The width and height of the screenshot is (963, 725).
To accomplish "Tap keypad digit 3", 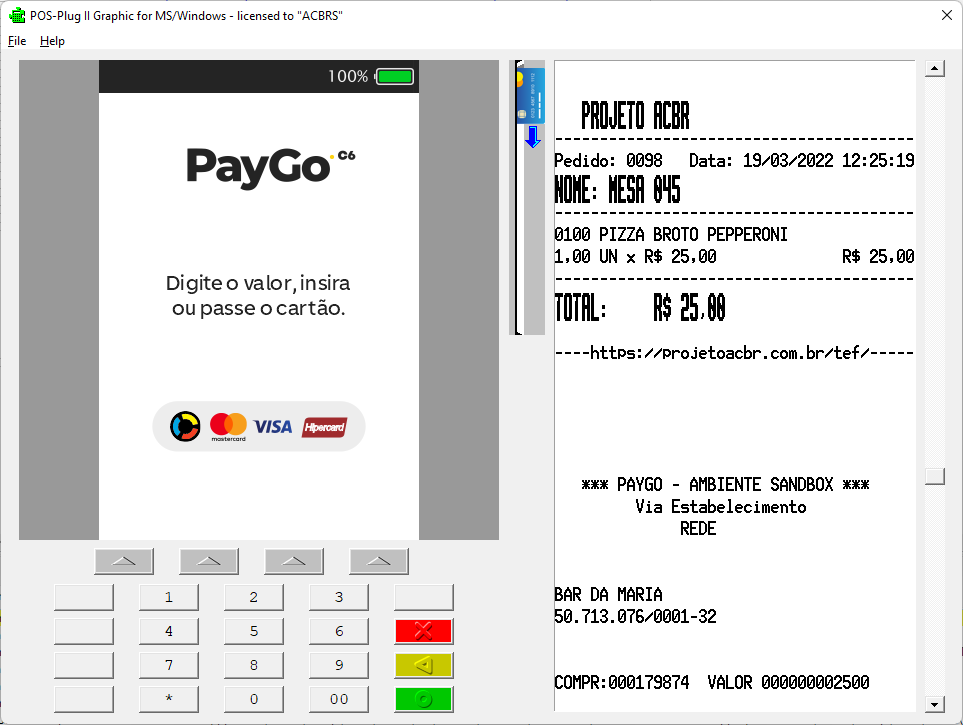I will [339, 597].
